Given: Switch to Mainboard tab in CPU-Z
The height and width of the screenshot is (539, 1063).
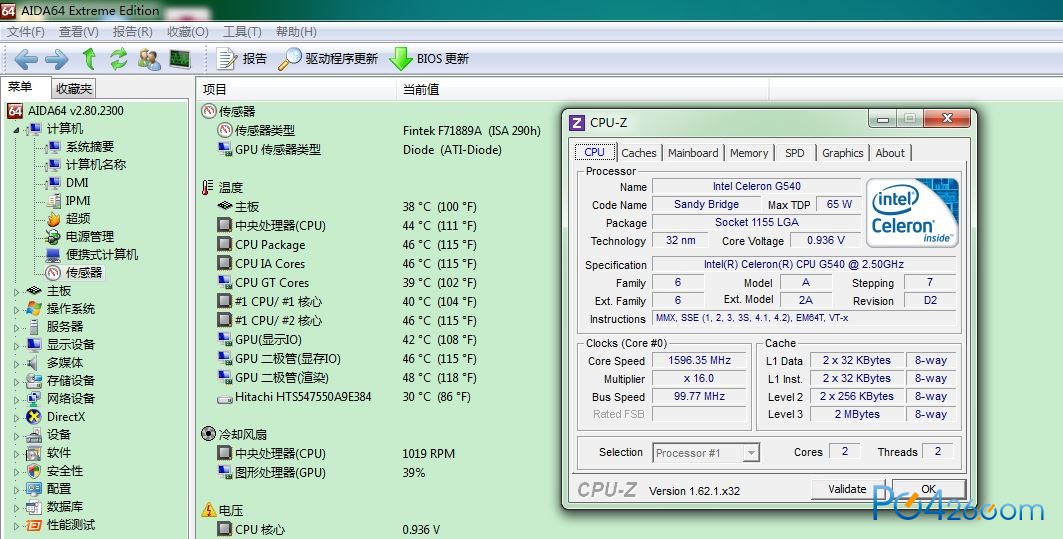Looking at the screenshot, I should pyautogui.click(x=693, y=153).
